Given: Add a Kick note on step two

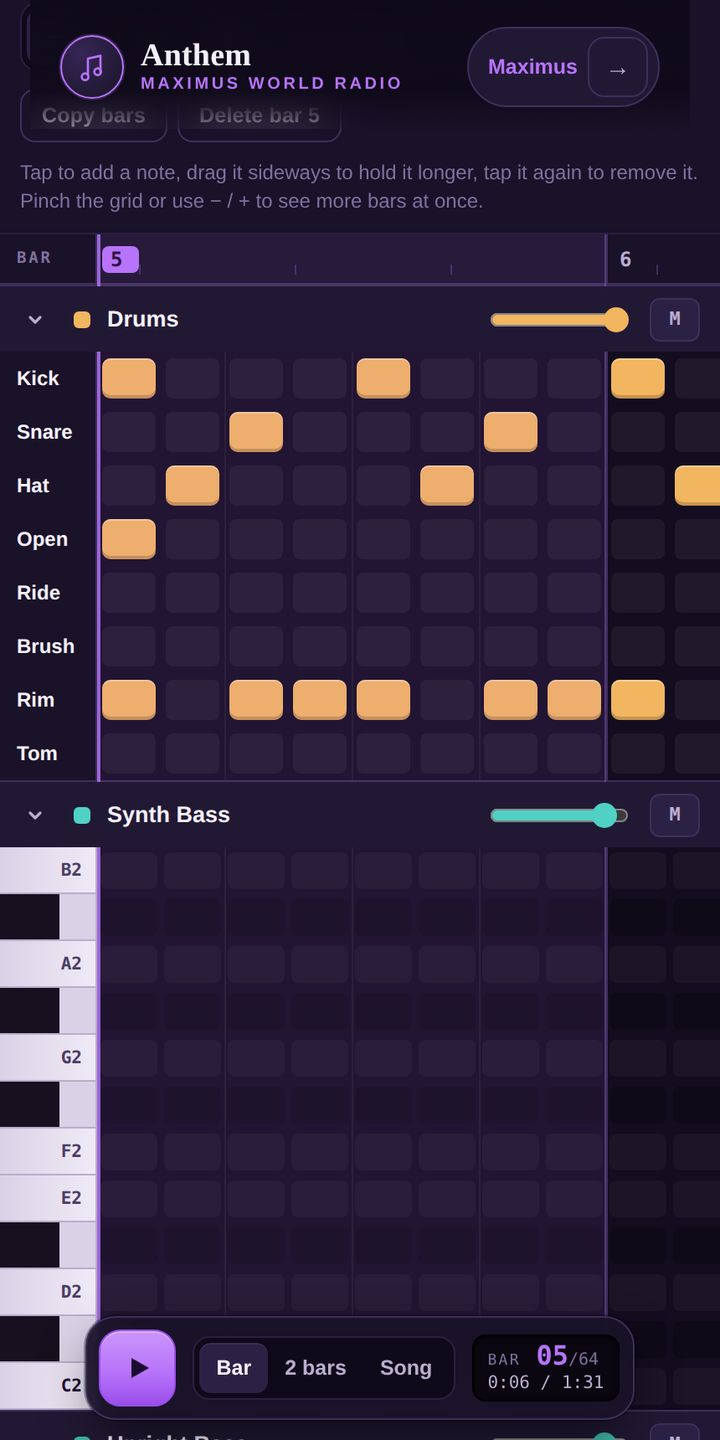Looking at the screenshot, I should point(193,378).
